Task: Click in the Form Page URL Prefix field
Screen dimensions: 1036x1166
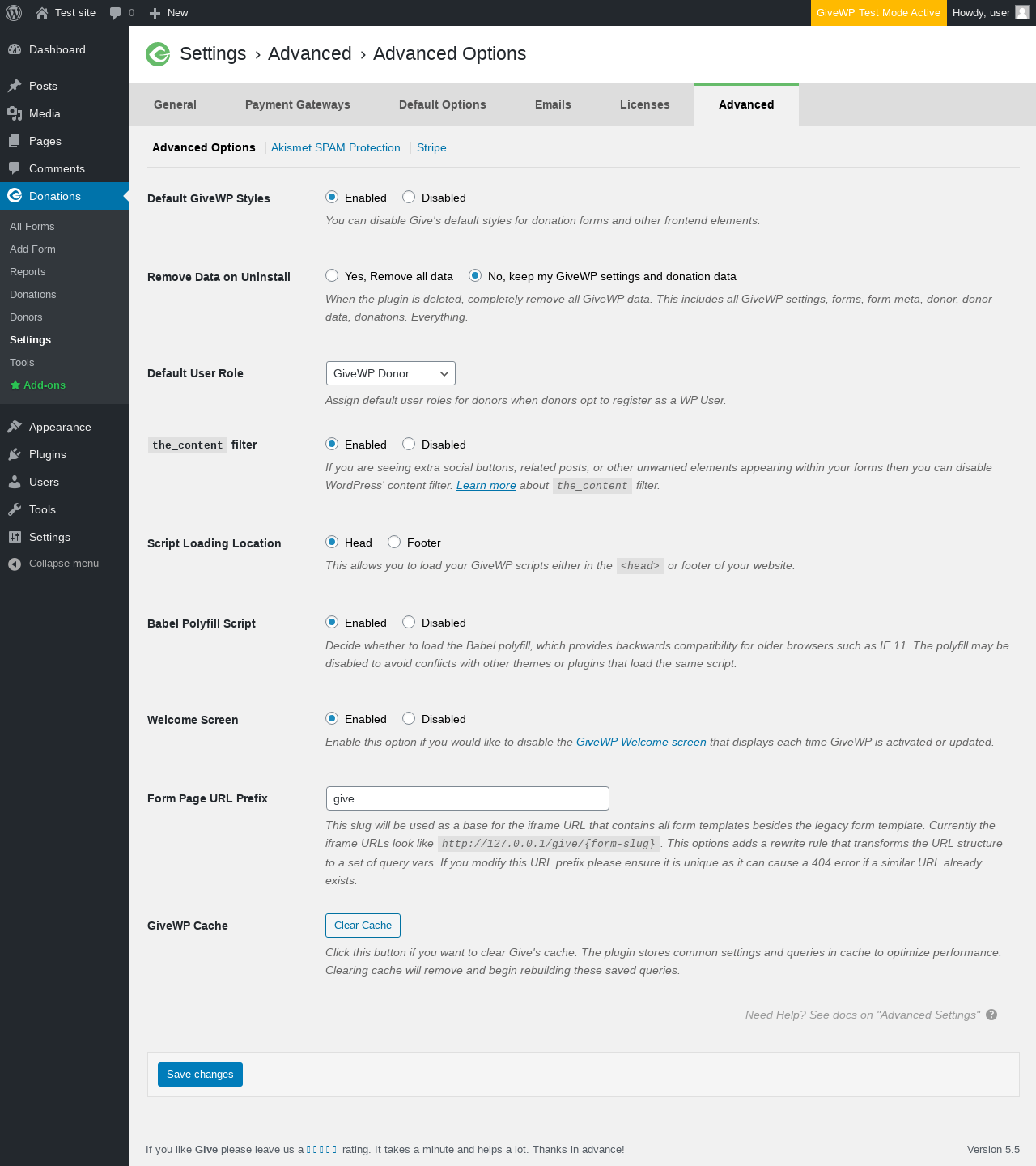Action: click(468, 798)
